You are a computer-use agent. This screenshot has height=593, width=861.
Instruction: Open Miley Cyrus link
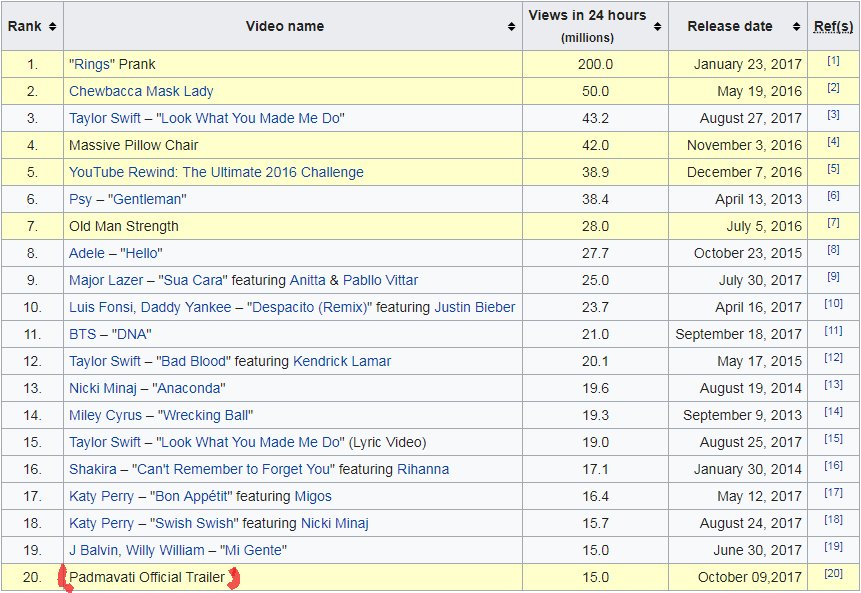click(105, 415)
